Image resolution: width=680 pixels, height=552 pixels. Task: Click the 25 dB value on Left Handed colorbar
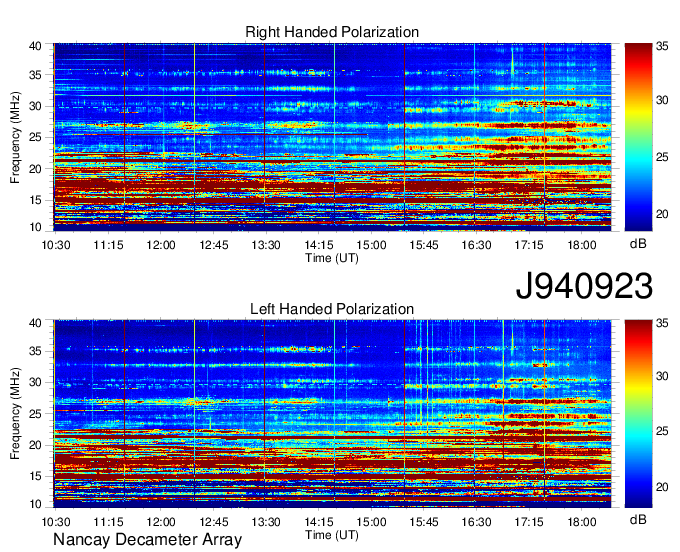662,431
